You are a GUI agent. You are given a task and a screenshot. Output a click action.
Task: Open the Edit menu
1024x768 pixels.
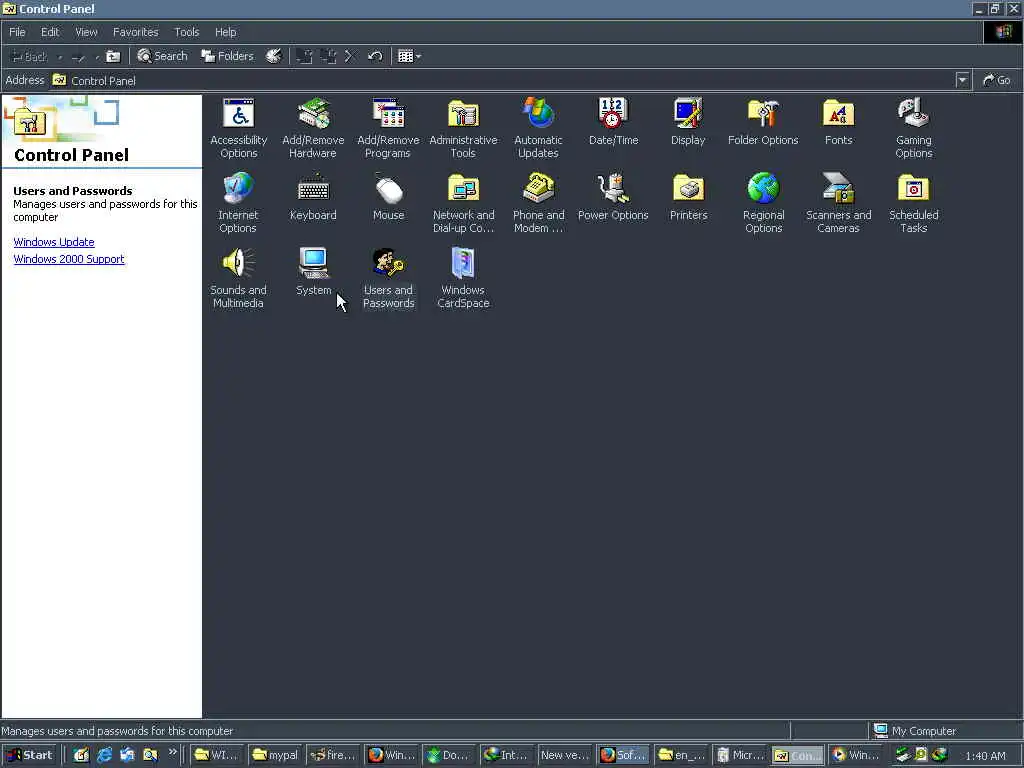50,32
